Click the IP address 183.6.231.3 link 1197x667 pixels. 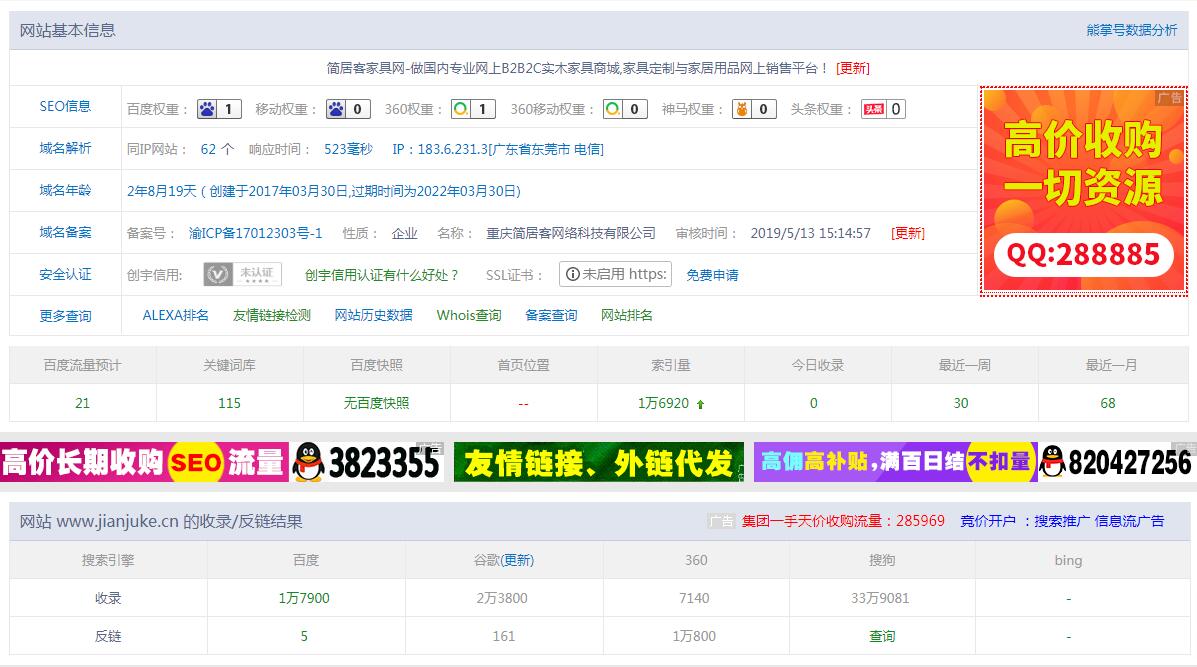point(498,149)
